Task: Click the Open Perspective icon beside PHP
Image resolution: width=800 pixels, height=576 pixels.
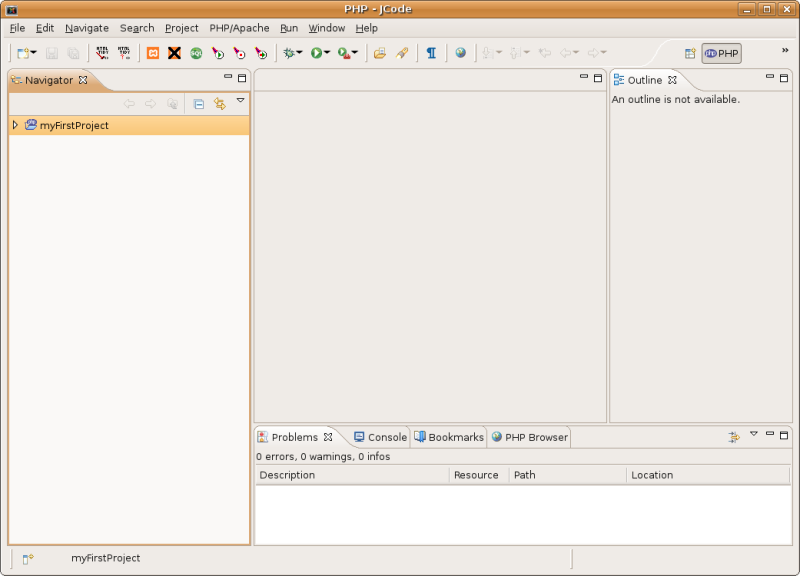Action: tap(690, 53)
